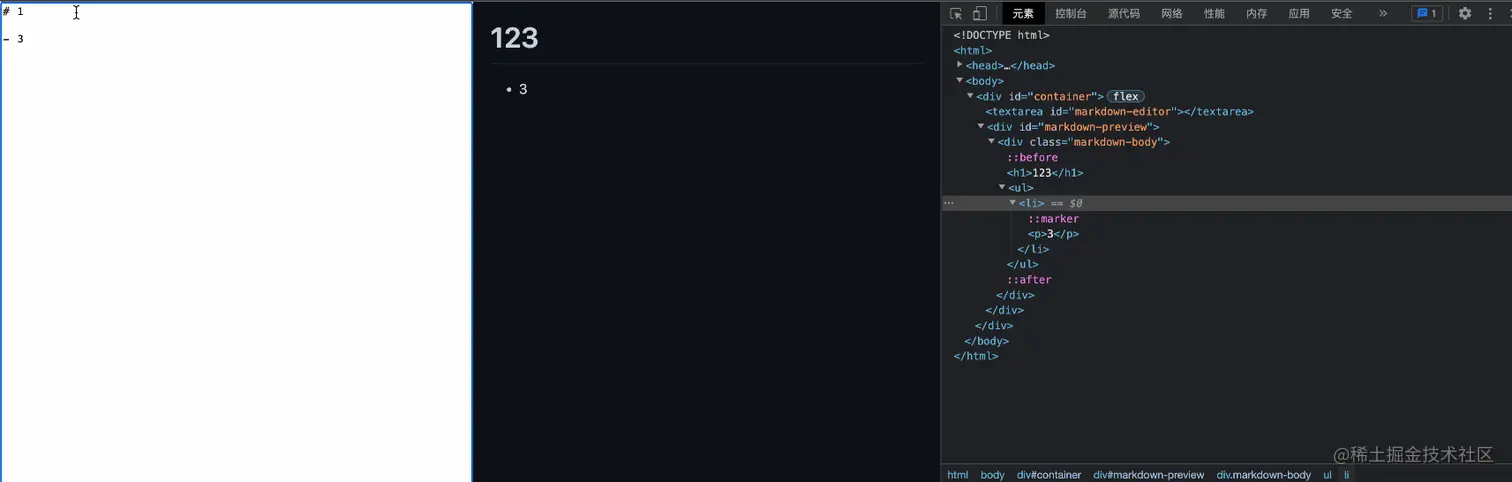This screenshot has height=482, width=1512.
Task: Click list item 3 in preview
Action: [523, 90]
